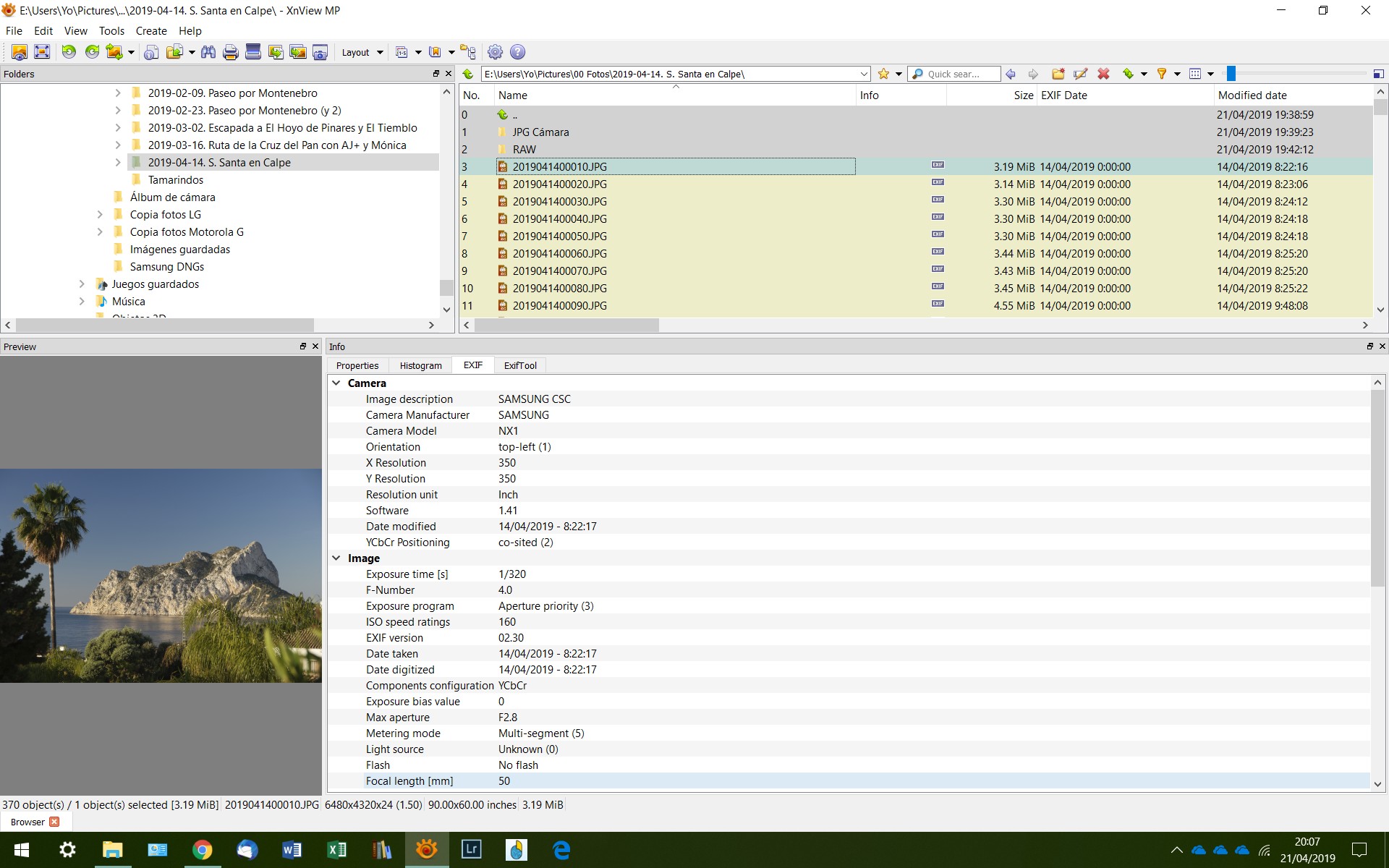Image resolution: width=1389 pixels, height=868 pixels.
Task: Click the Rename file icon
Action: tap(1081, 74)
